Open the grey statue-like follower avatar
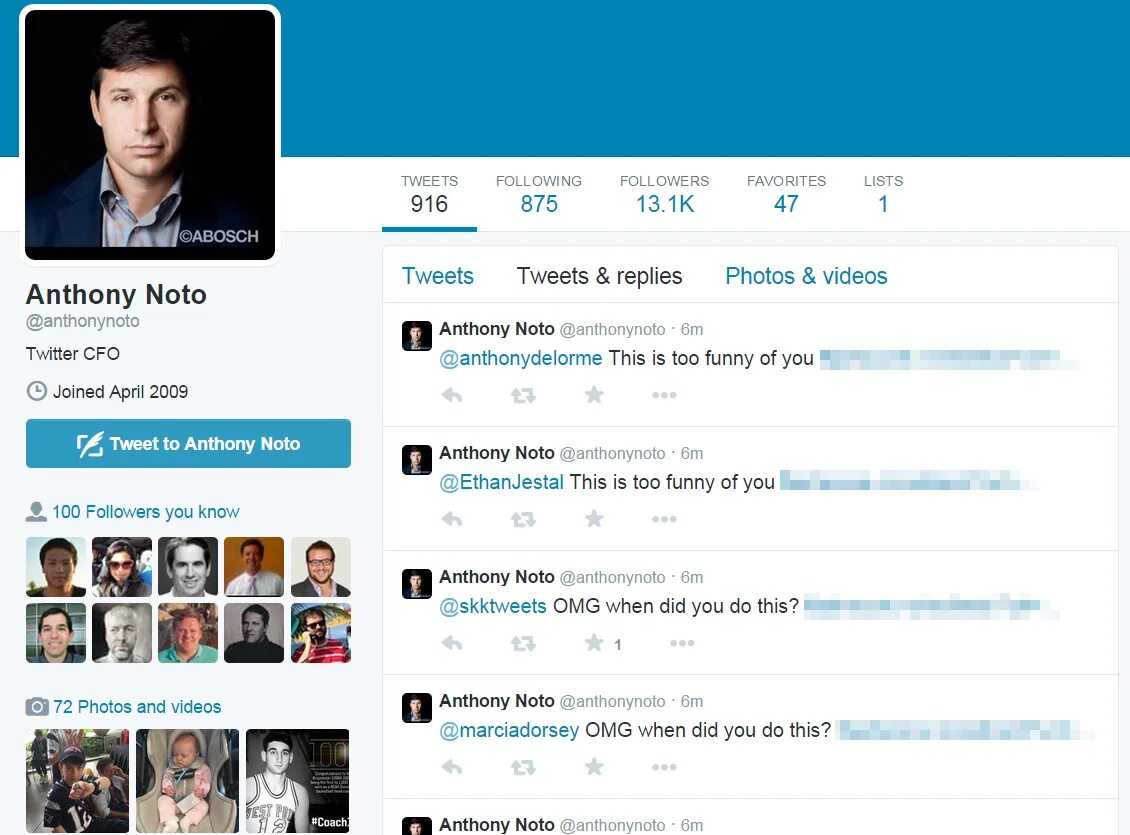The width and height of the screenshot is (1130, 835). 122,633
